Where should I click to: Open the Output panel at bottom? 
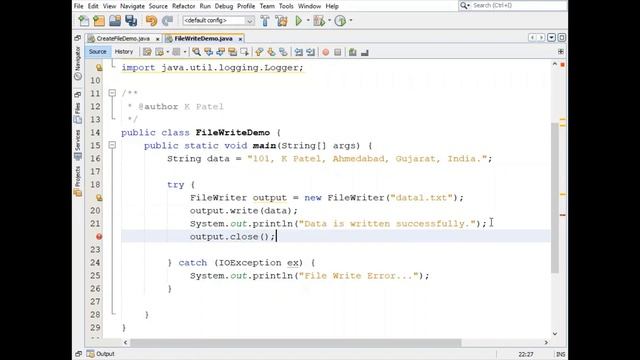pyautogui.click(x=101, y=354)
